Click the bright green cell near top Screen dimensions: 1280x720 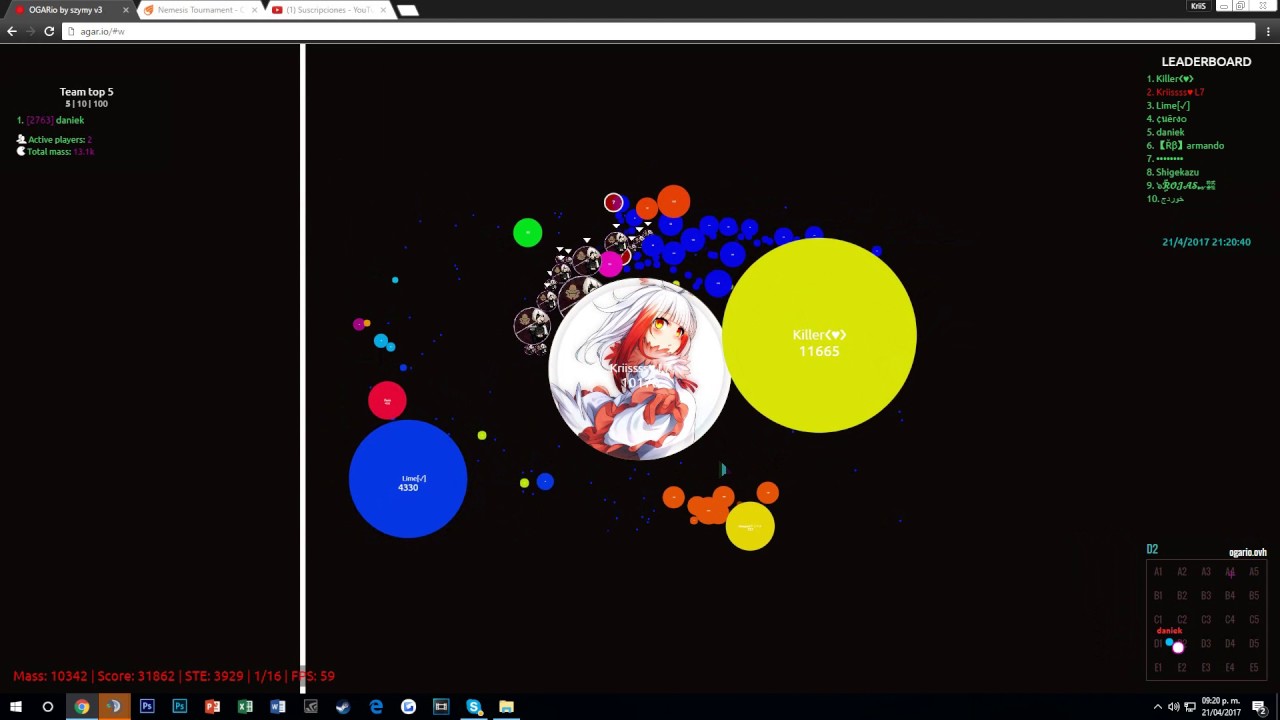528,233
